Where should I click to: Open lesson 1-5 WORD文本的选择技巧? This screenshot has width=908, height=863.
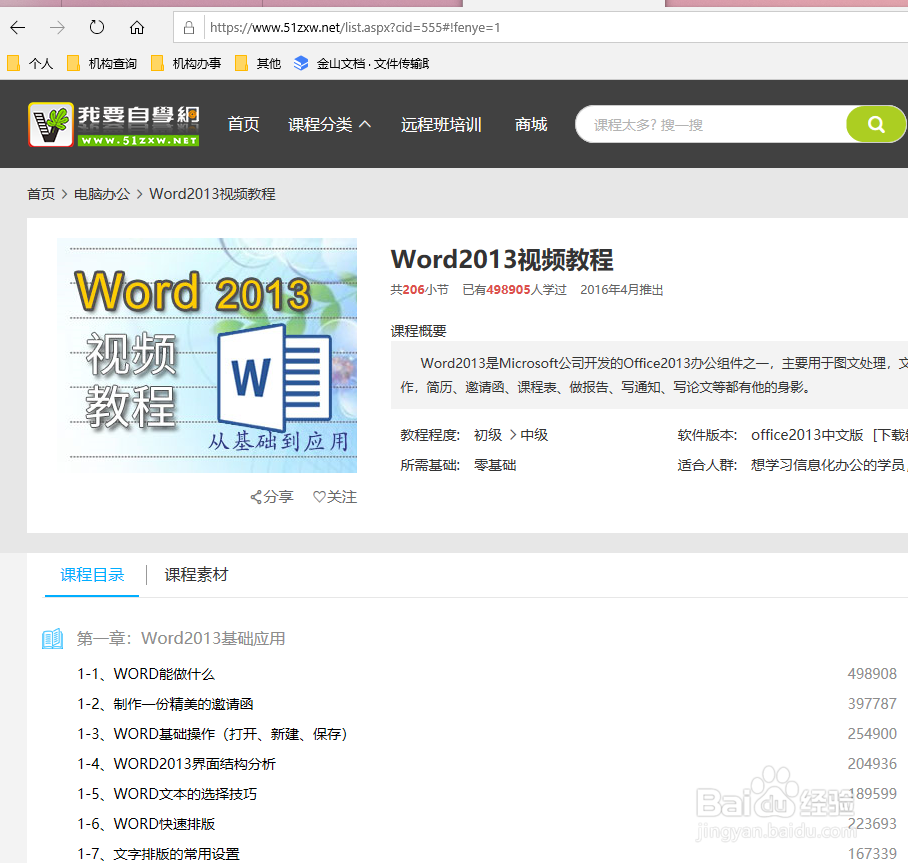pos(167,794)
